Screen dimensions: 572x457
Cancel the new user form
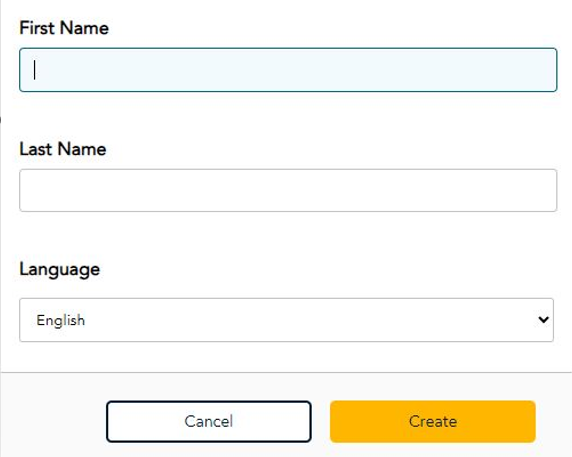click(209, 421)
